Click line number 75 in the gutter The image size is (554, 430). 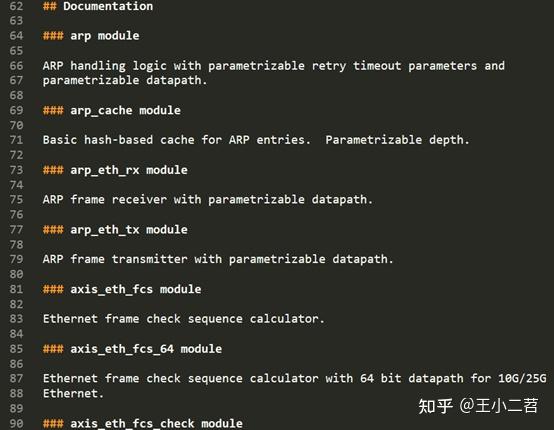pos(16,200)
